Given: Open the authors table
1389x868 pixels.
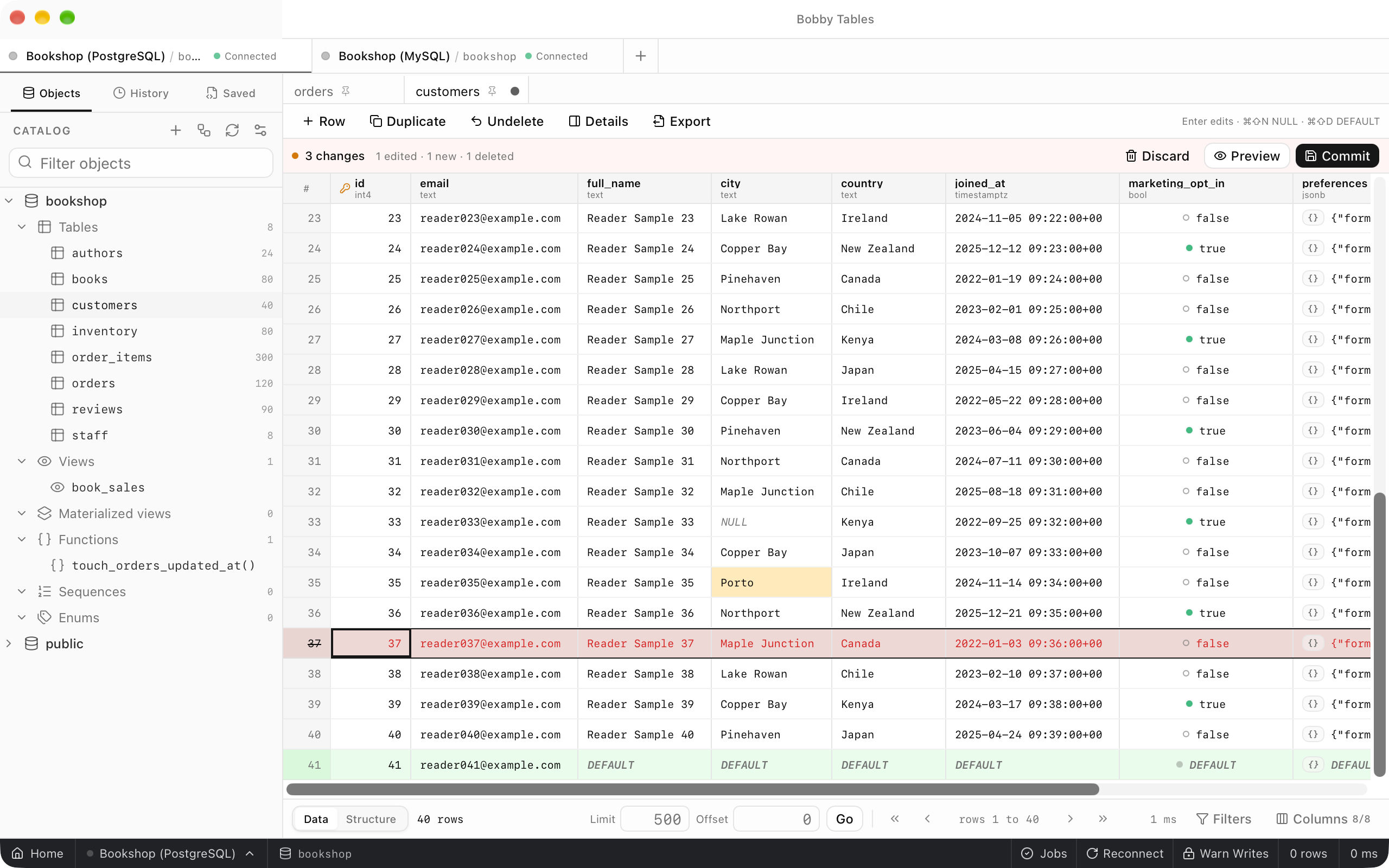Looking at the screenshot, I should pyautogui.click(x=141, y=253).
